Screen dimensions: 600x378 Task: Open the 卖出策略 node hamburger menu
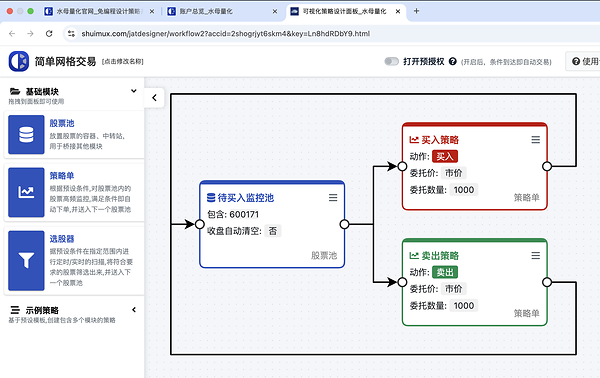coord(536,256)
